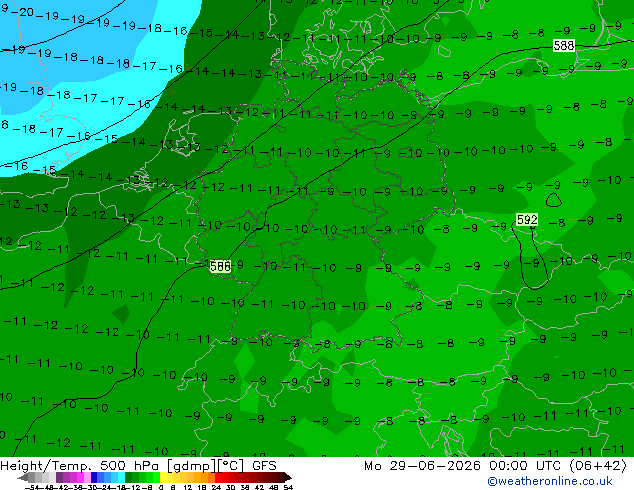Open the weatheronline.co.uk copyright link

tap(549, 481)
